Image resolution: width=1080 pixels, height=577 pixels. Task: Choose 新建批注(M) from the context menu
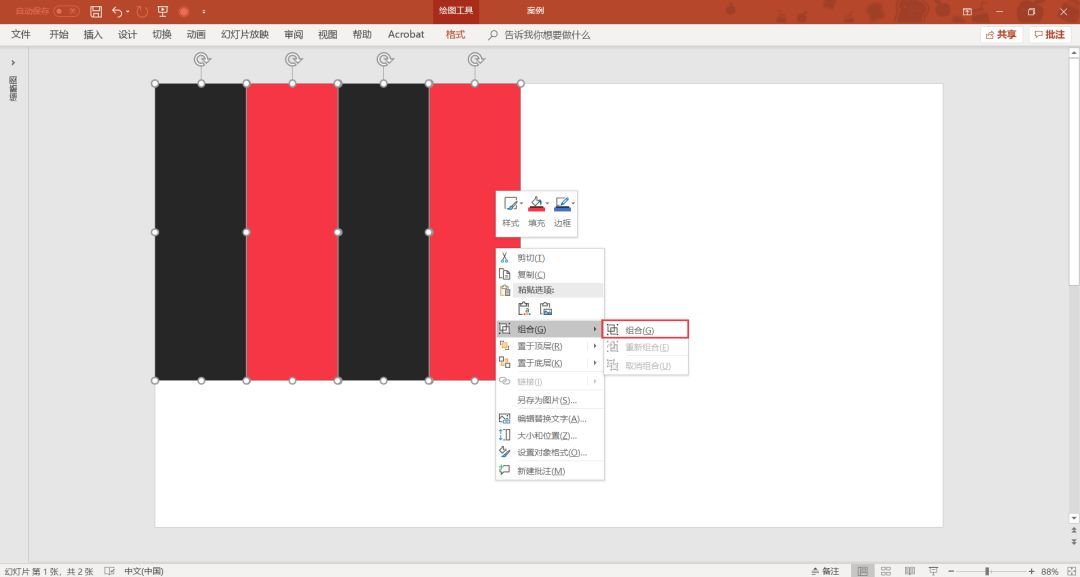[550, 471]
